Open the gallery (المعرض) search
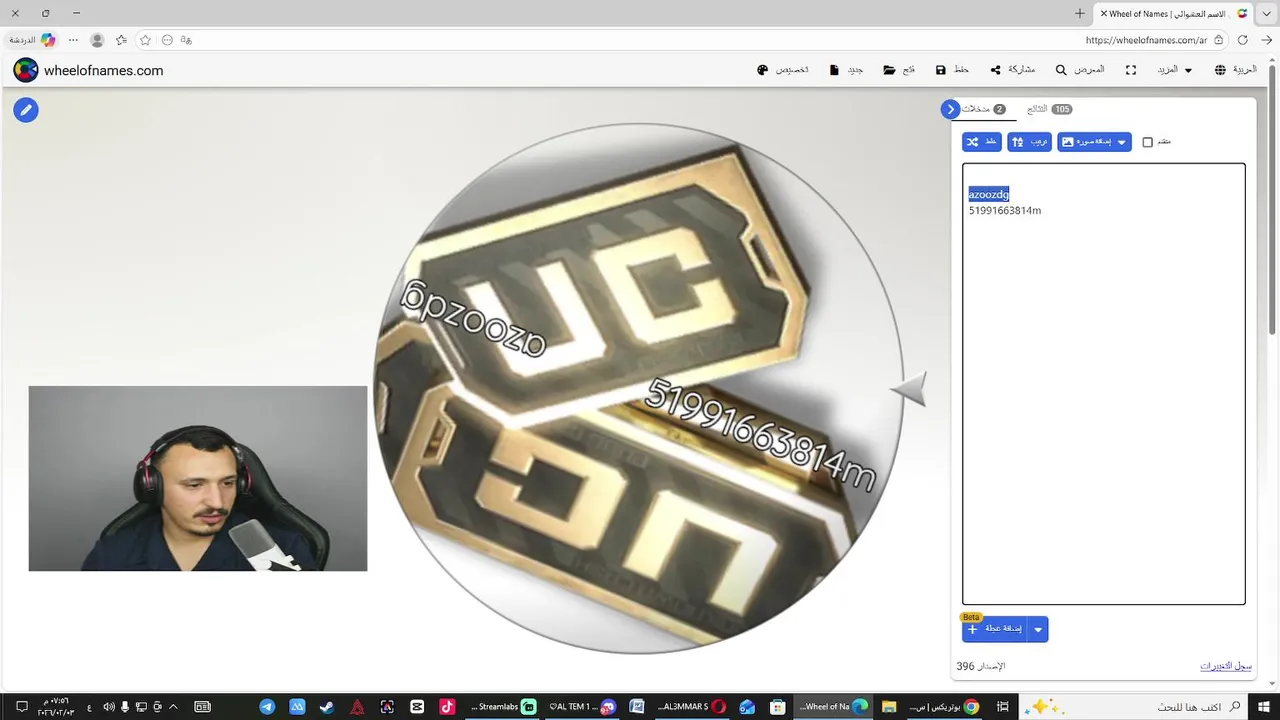 click(1080, 70)
